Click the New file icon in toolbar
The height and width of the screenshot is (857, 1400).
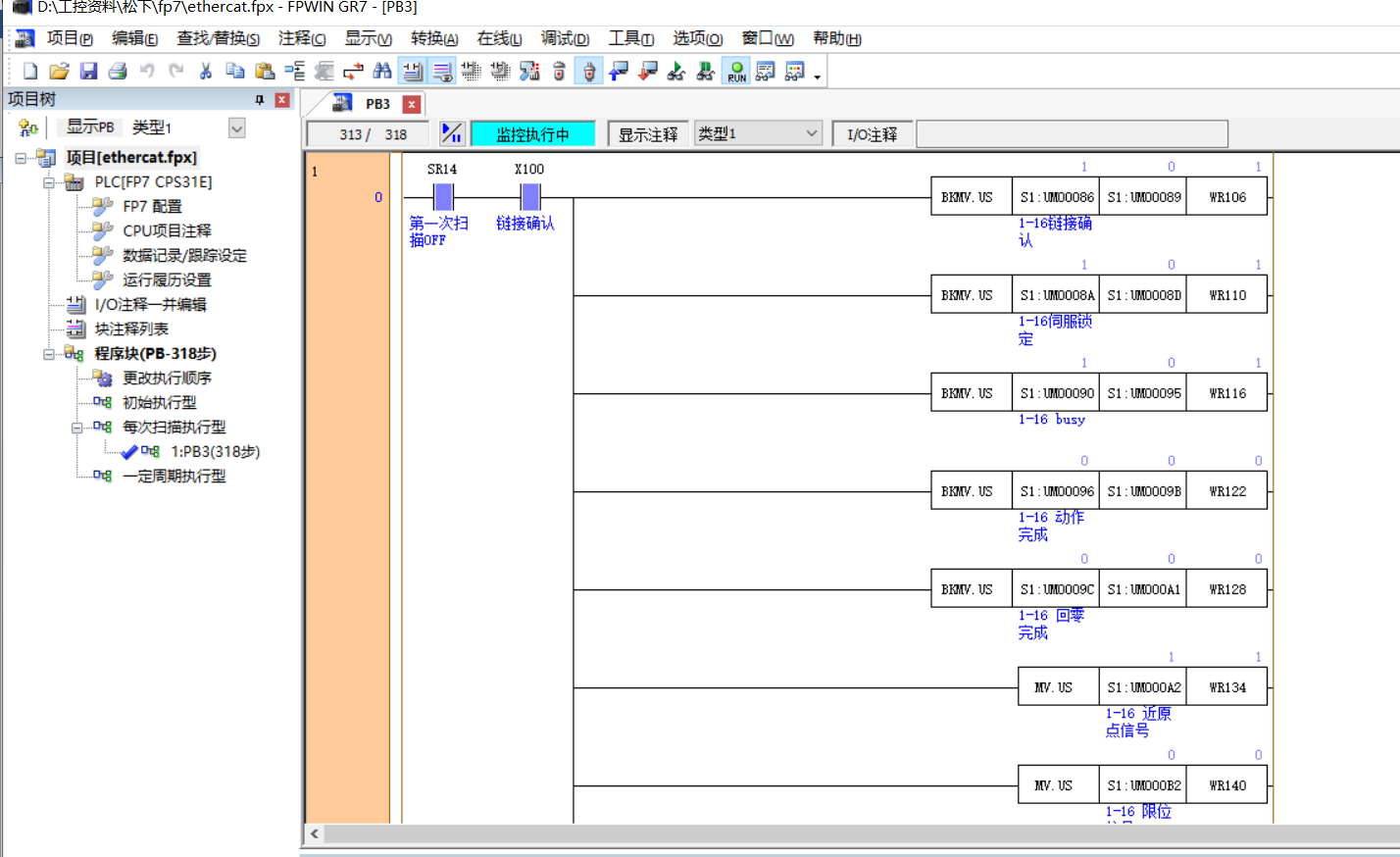tap(30, 72)
